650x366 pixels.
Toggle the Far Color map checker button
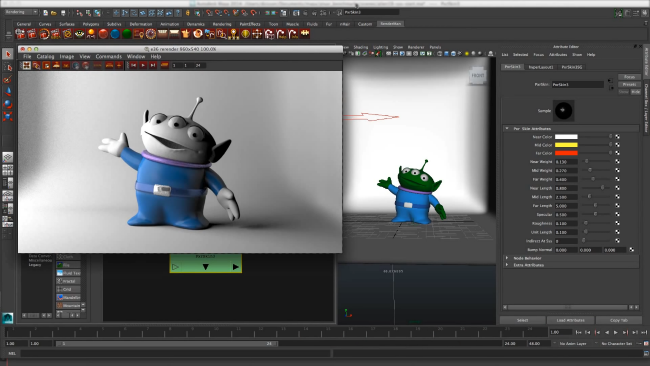coord(618,153)
